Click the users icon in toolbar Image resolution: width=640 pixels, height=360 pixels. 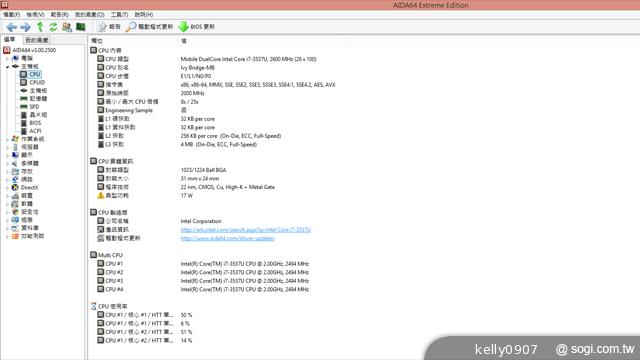(x=67, y=27)
